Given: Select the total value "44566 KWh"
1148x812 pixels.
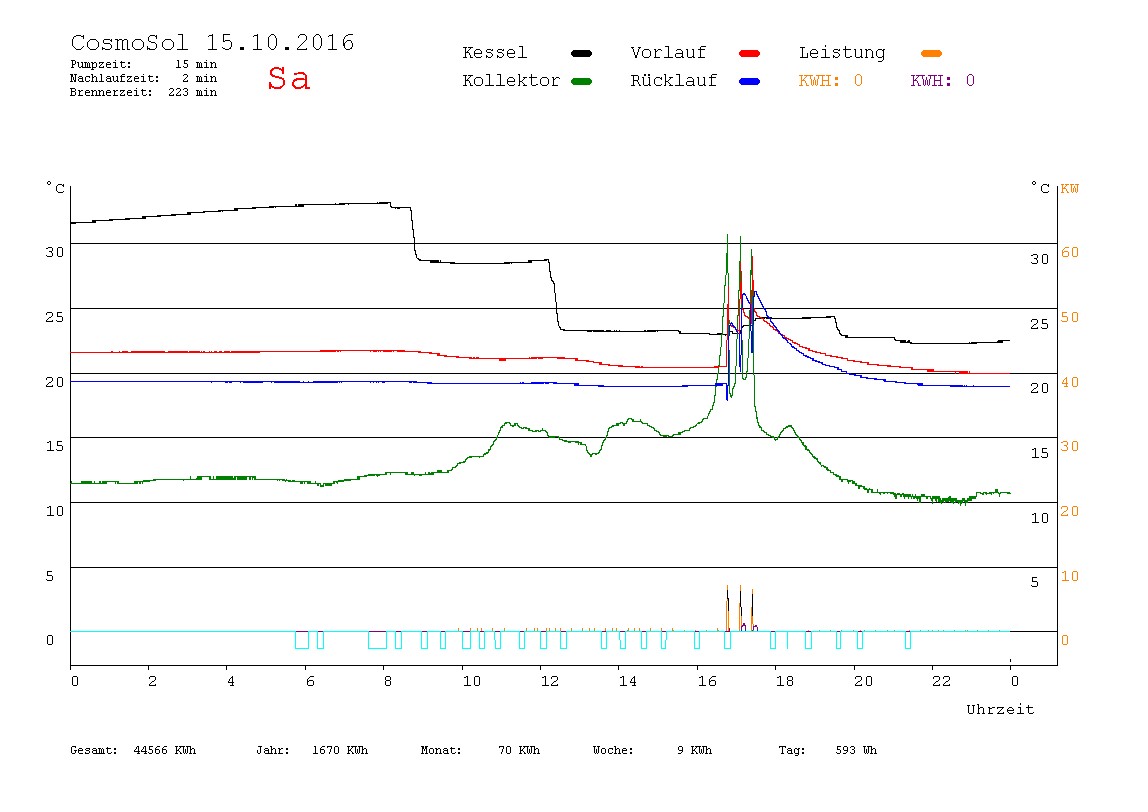Looking at the screenshot, I should (x=165, y=750).
